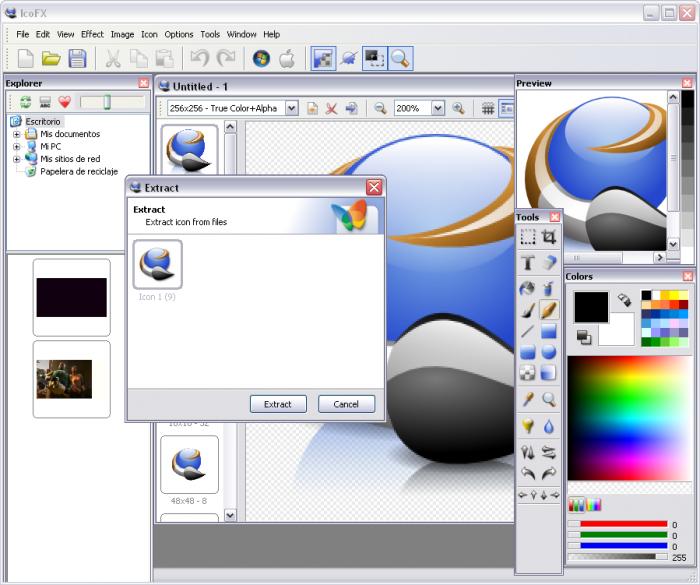Click the Extract button in dialog

pyautogui.click(x=277, y=404)
